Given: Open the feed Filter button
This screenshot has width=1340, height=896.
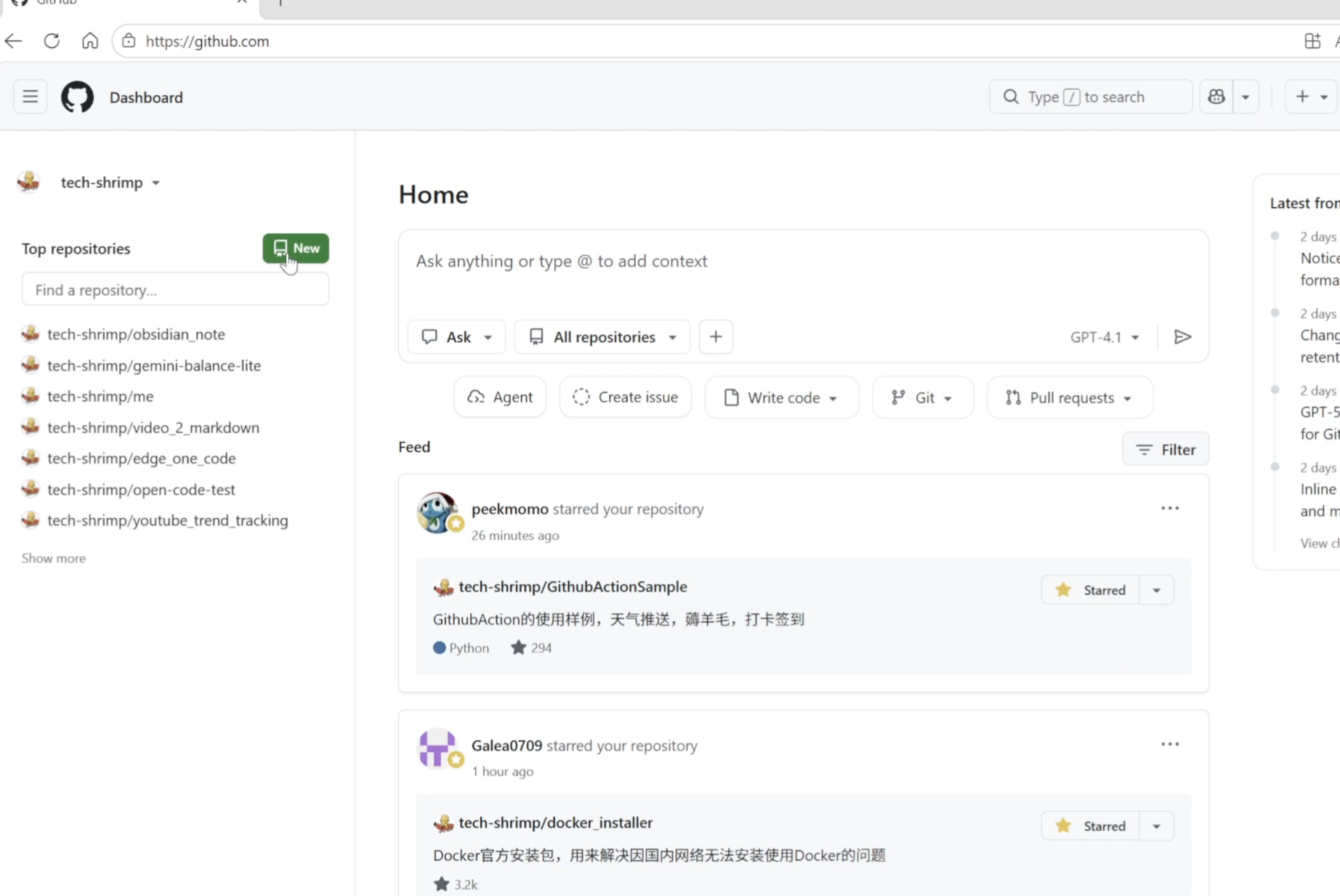Looking at the screenshot, I should click(1166, 449).
